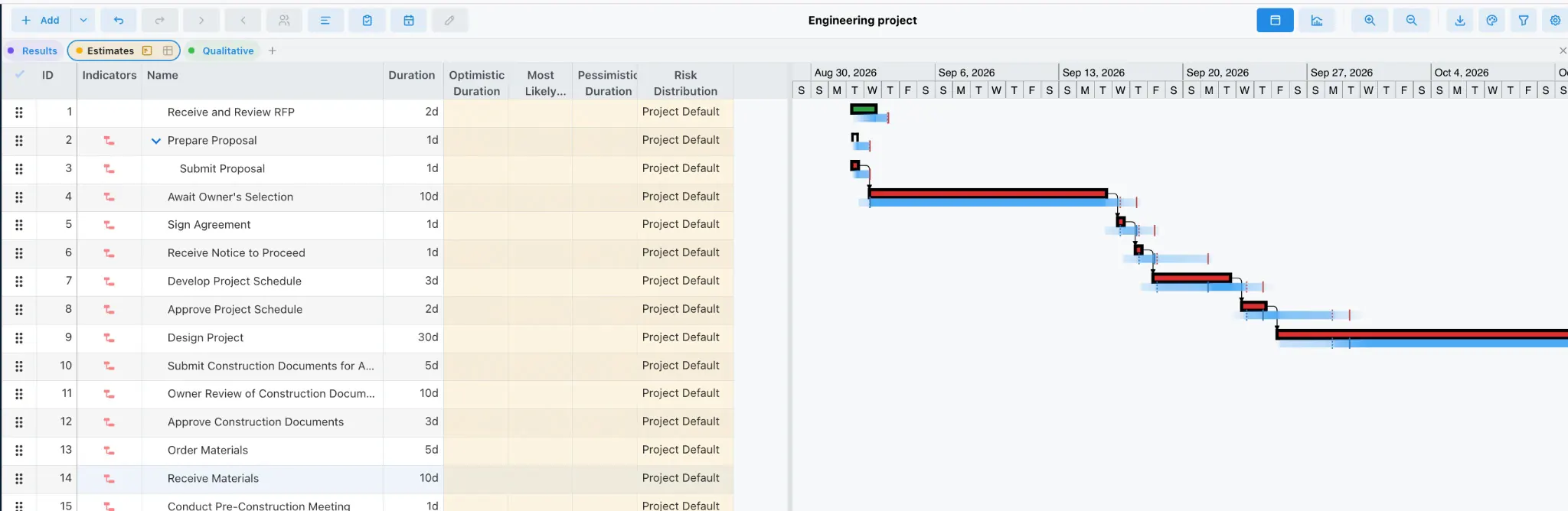Image resolution: width=1568 pixels, height=511 pixels.
Task: Select the Estimates tab
Action: (x=110, y=50)
